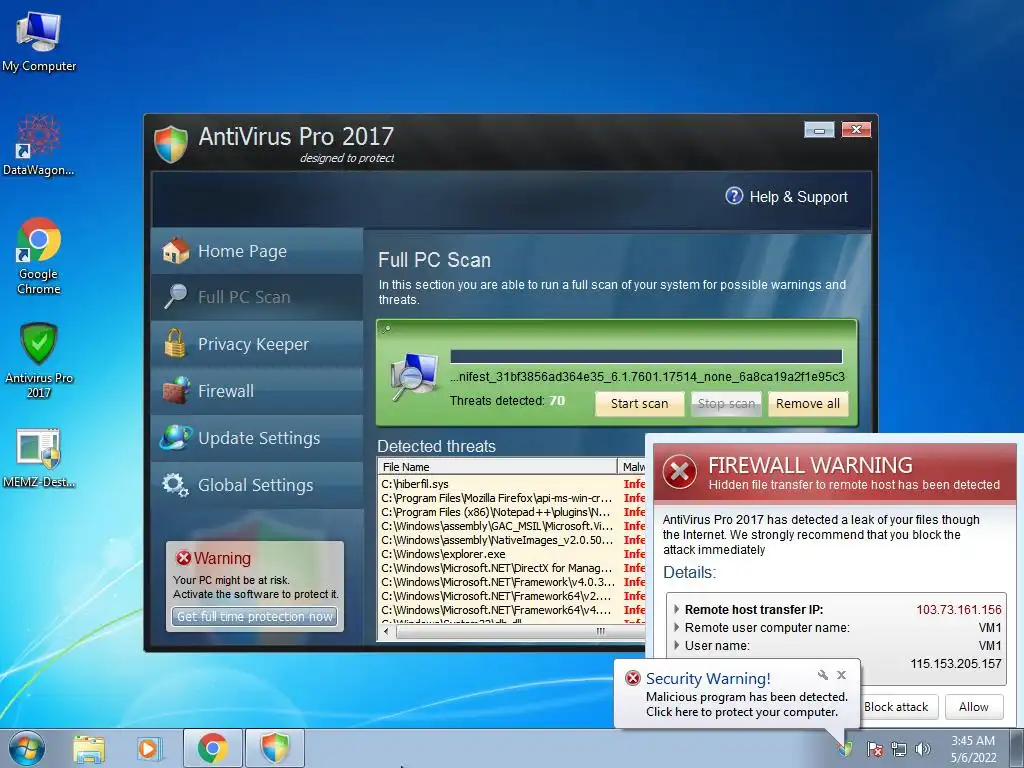1024x768 pixels.
Task: Click the taskbar clock showing 3:45 AM
Action: coord(973,748)
